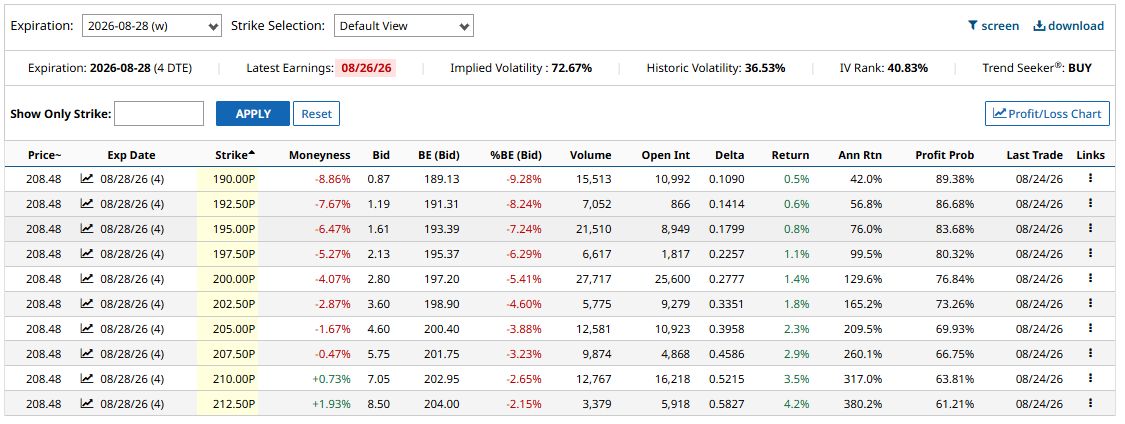Sort table by Open Int column

[x=666, y=155]
